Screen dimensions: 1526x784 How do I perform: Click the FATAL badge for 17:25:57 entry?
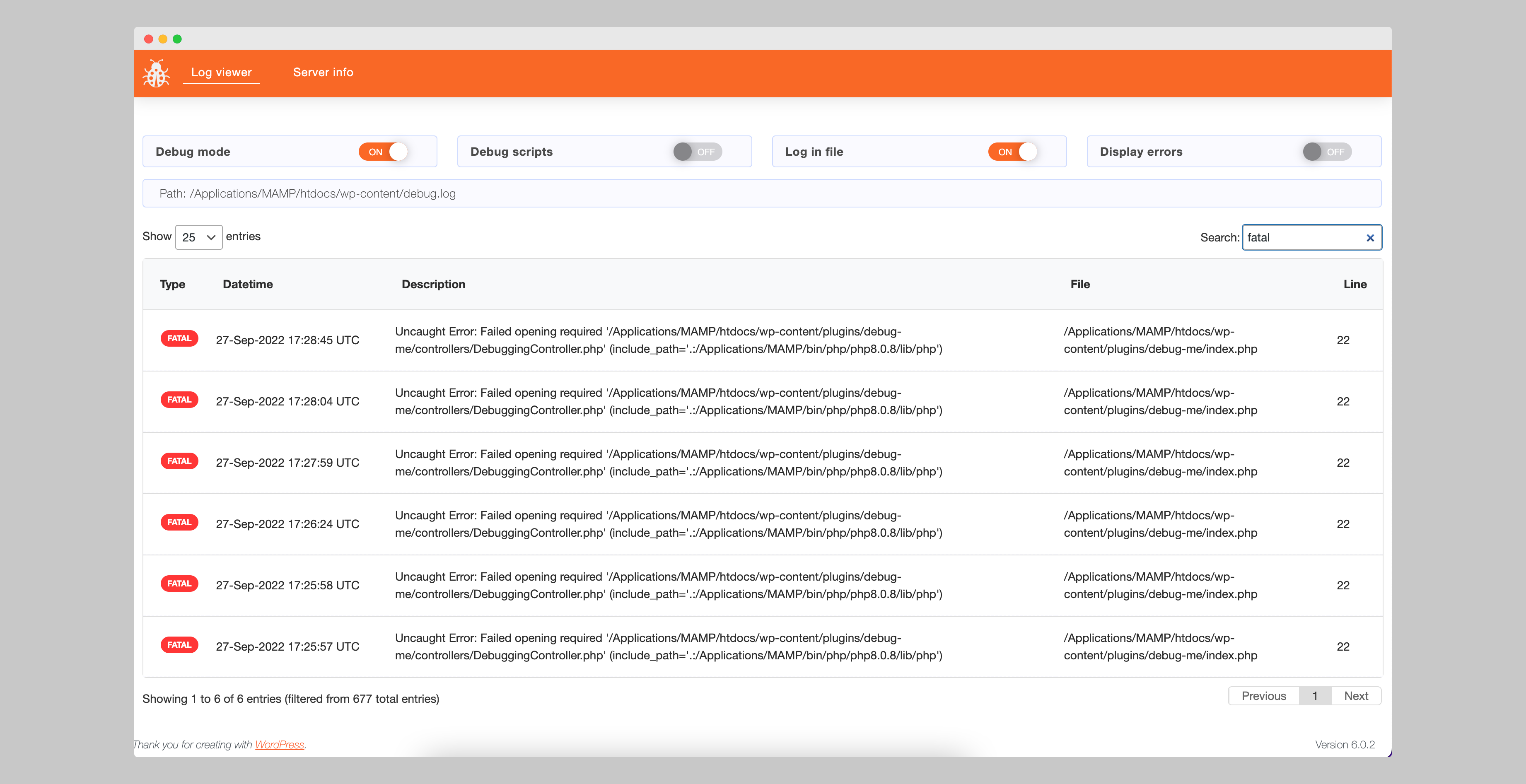coord(179,645)
